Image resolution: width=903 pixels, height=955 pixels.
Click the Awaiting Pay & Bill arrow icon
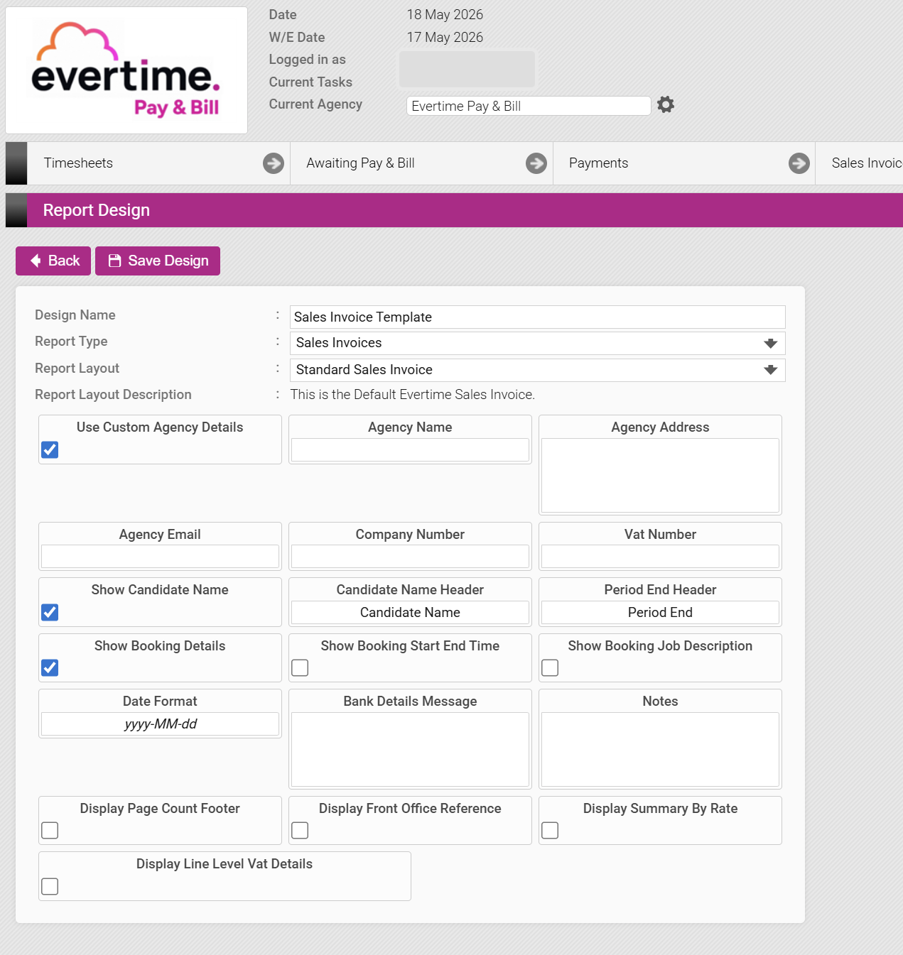pyautogui.click(x=536, y=163)
